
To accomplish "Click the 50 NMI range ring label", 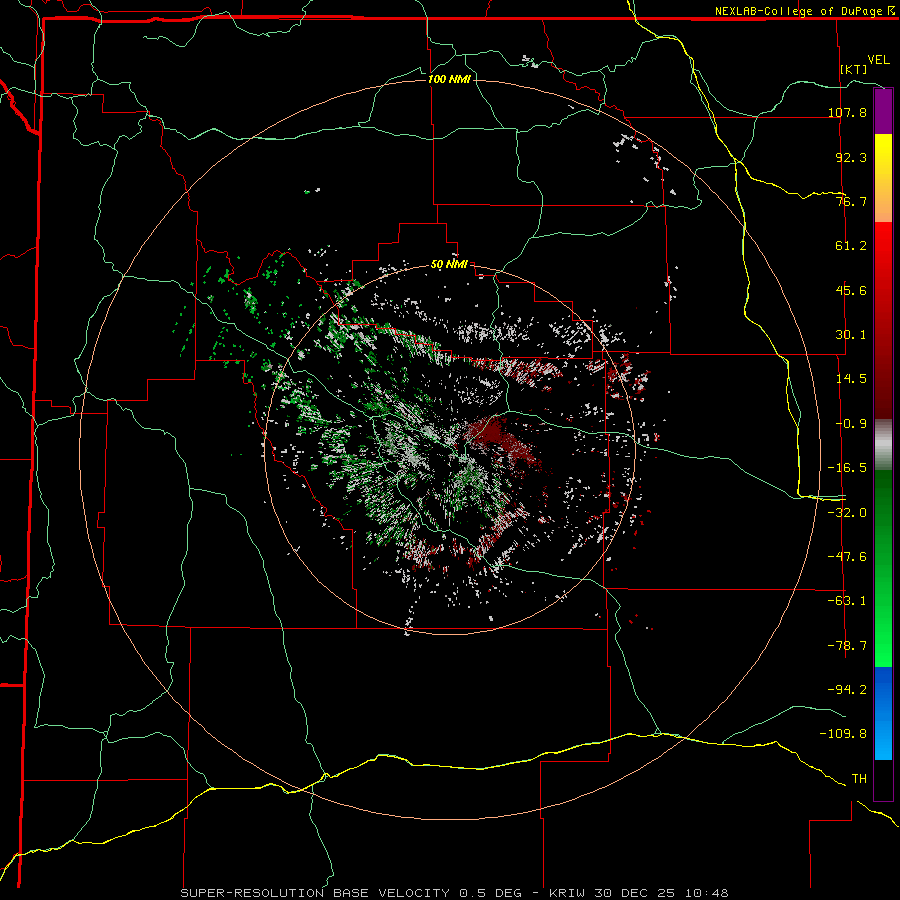I will (449, 265).
